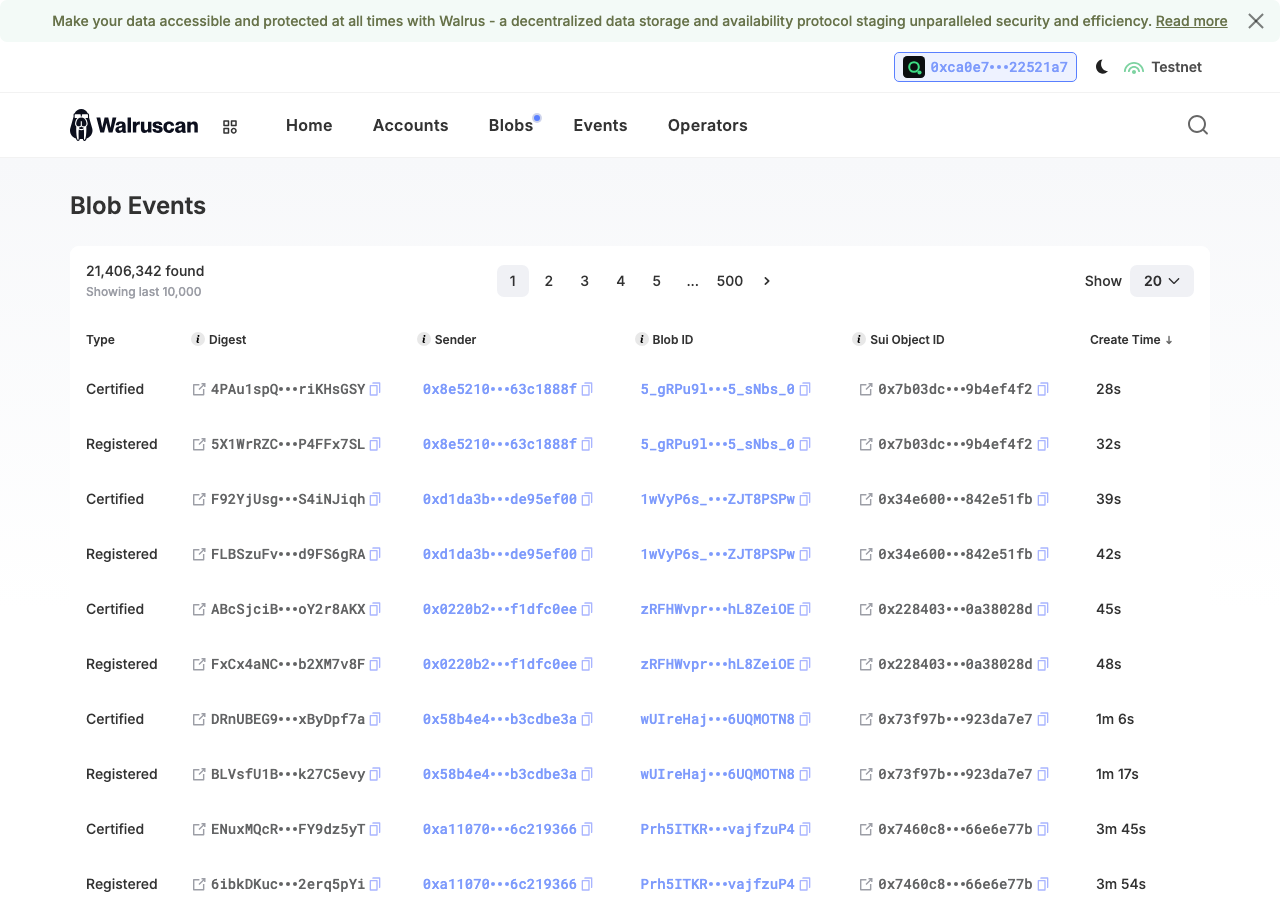Show info for the Digest column

point(198,340)
